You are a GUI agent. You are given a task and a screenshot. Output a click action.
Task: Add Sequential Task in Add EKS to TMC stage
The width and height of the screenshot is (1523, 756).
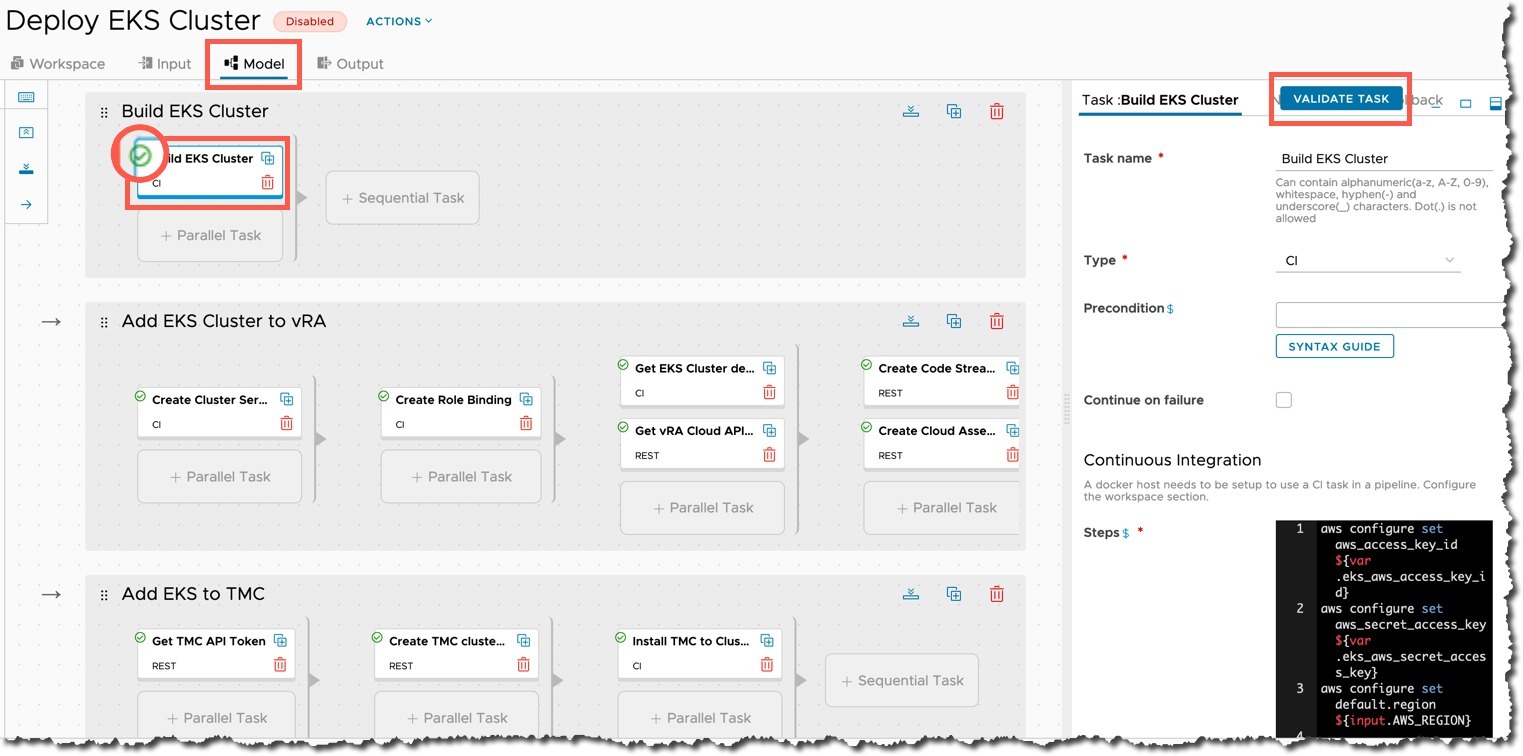tap(901, 681)
